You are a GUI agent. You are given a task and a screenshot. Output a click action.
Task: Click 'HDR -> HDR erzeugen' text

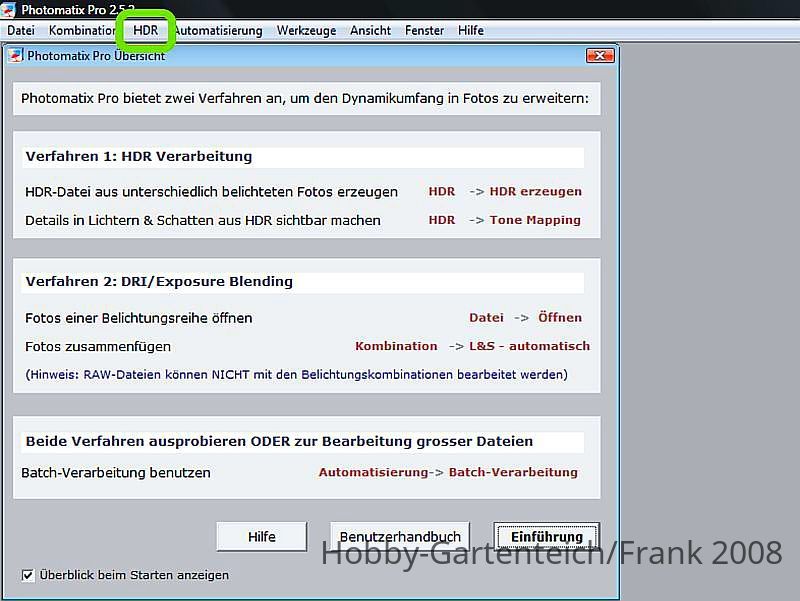click(505, 191)
